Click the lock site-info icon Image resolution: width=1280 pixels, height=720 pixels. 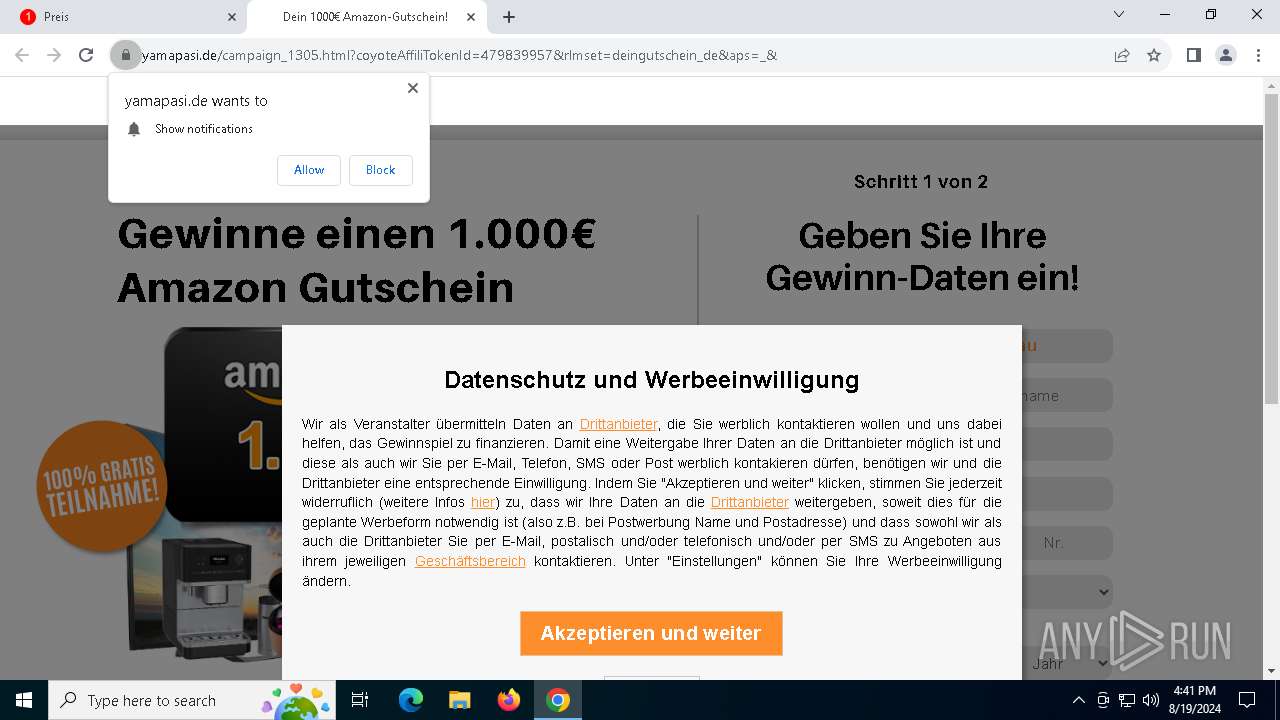pyautogui.click(x=126, y=55)
